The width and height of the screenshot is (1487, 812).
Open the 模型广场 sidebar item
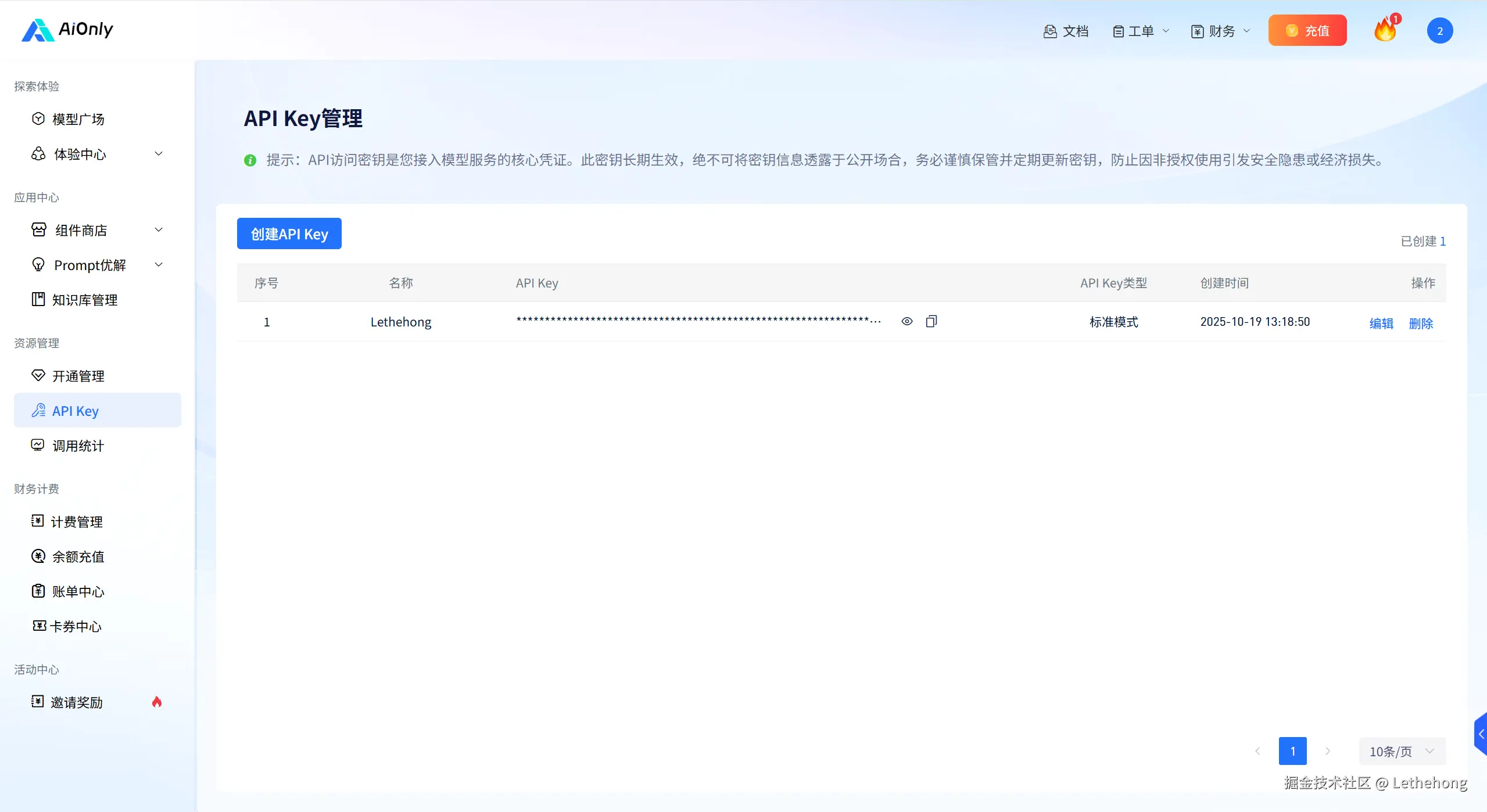click(x=78, y=119)
